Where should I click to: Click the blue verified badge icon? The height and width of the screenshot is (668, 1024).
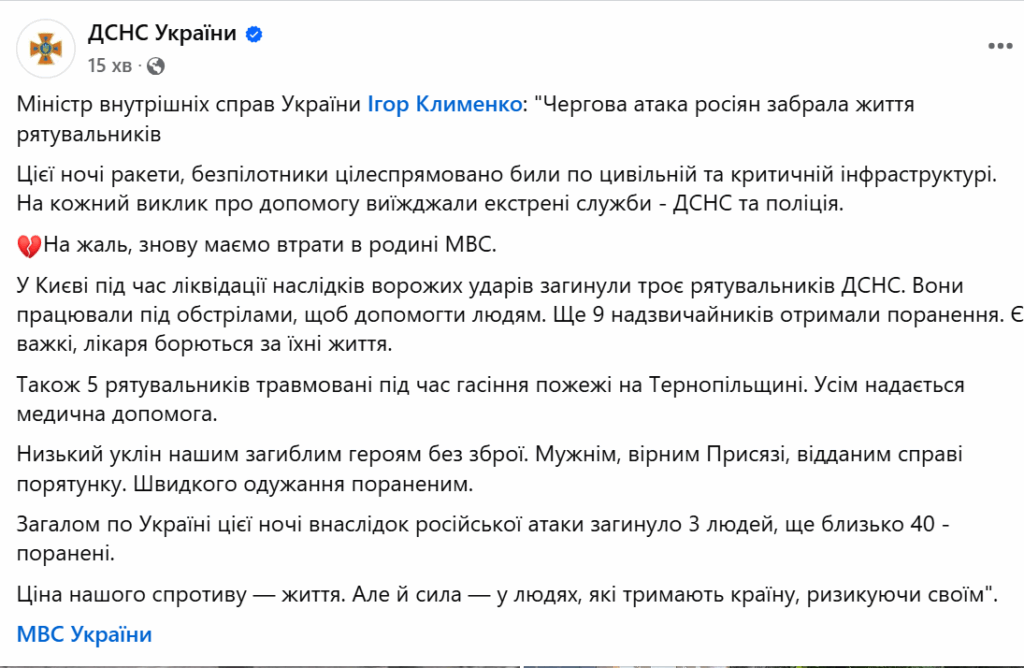[254, 34]
